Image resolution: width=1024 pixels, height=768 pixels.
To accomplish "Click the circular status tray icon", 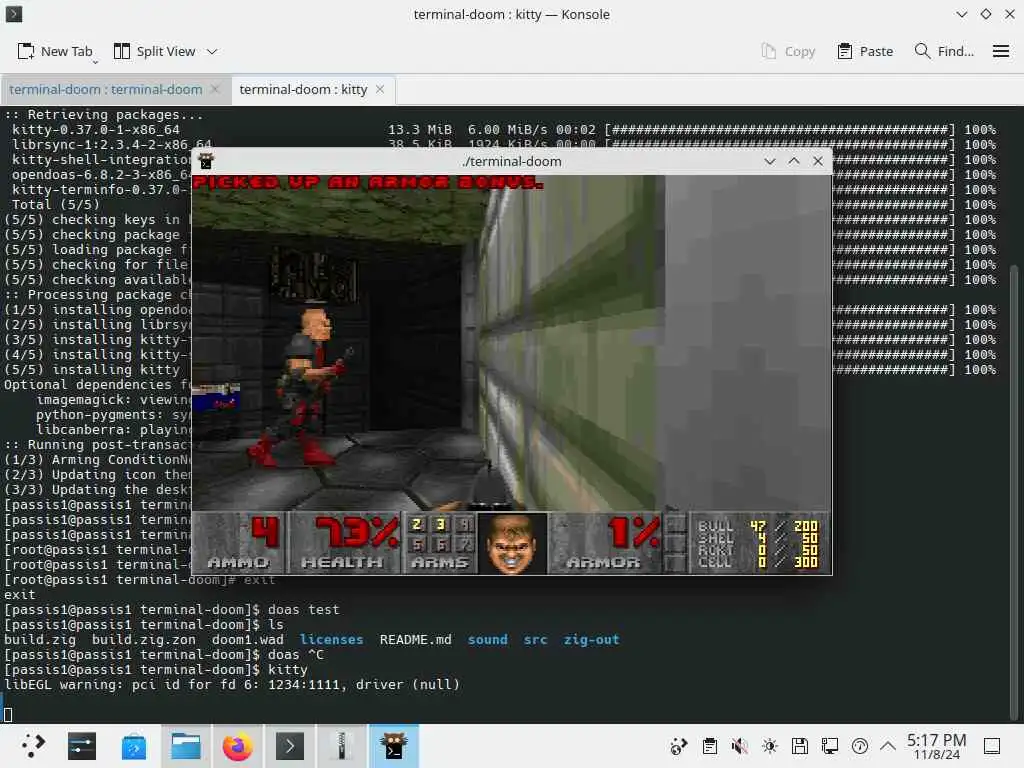I will (859, 746).
